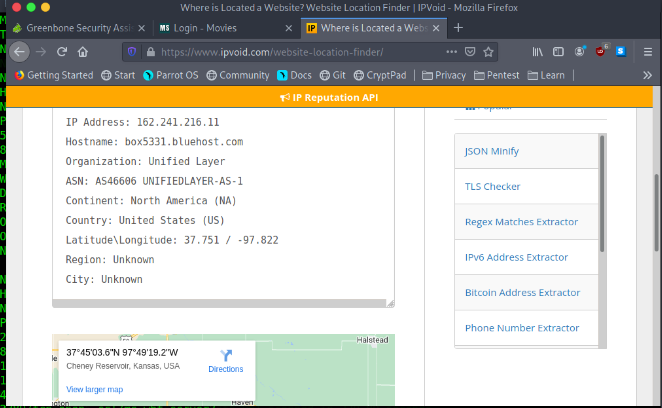
Task: Open a new tab with plus button
Action: click(x=458, y=27)
